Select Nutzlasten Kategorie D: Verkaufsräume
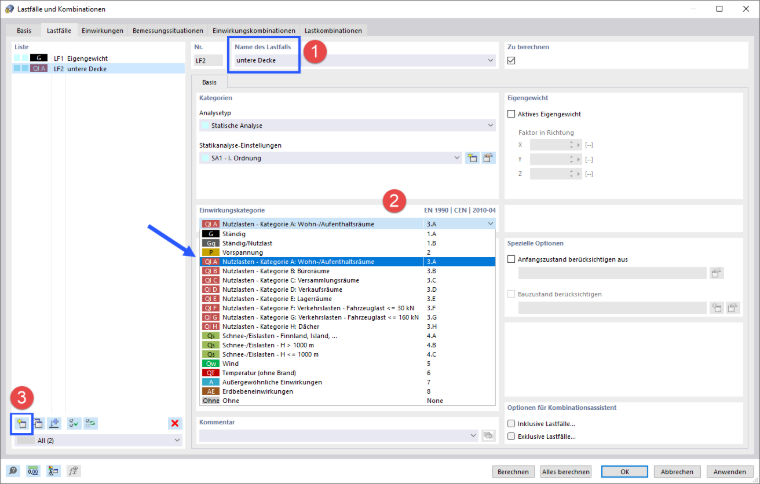This screenshot has height=484, width=760. [x=348, y=289]
